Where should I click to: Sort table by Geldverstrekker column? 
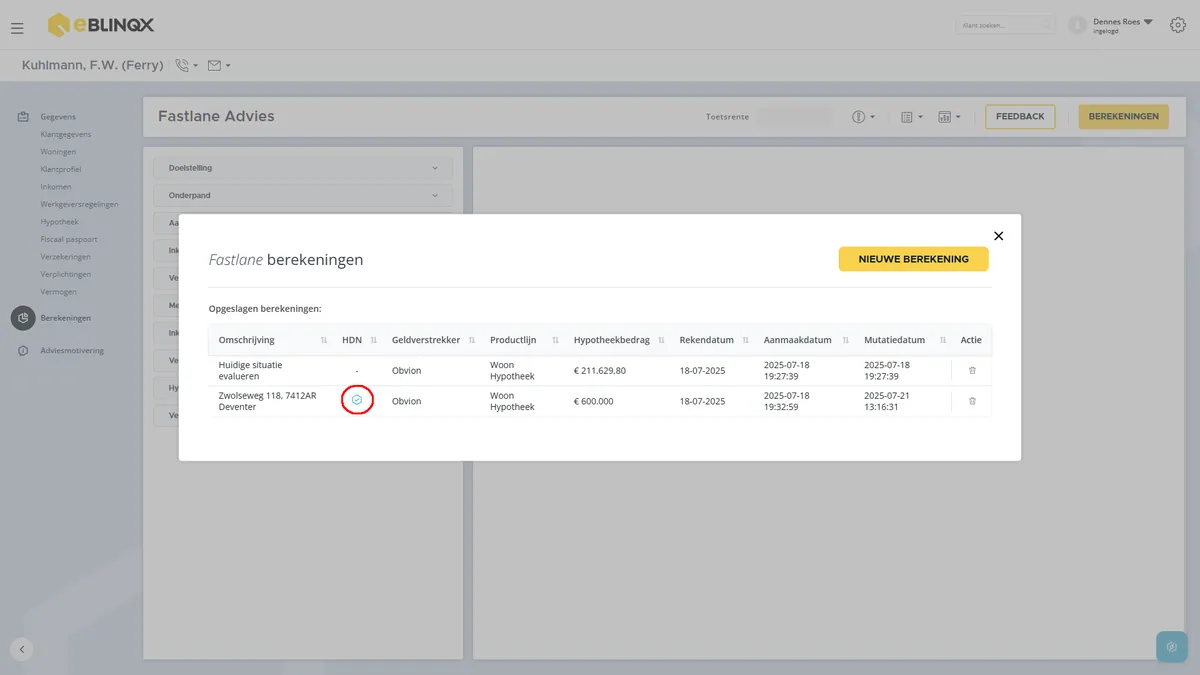pyautogui.click(x=472, y=340)
